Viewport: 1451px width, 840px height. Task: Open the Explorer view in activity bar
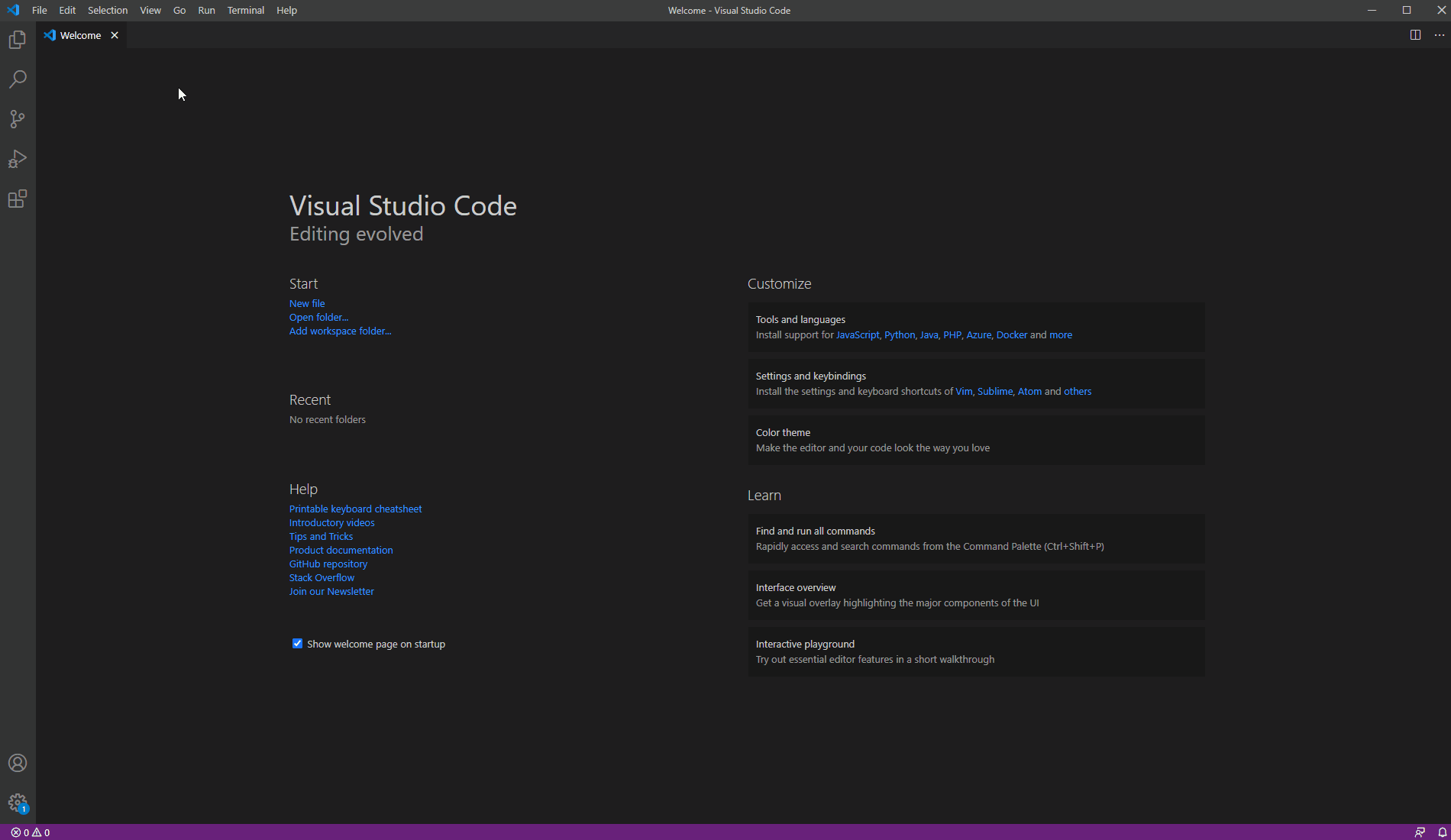[18, 40]
